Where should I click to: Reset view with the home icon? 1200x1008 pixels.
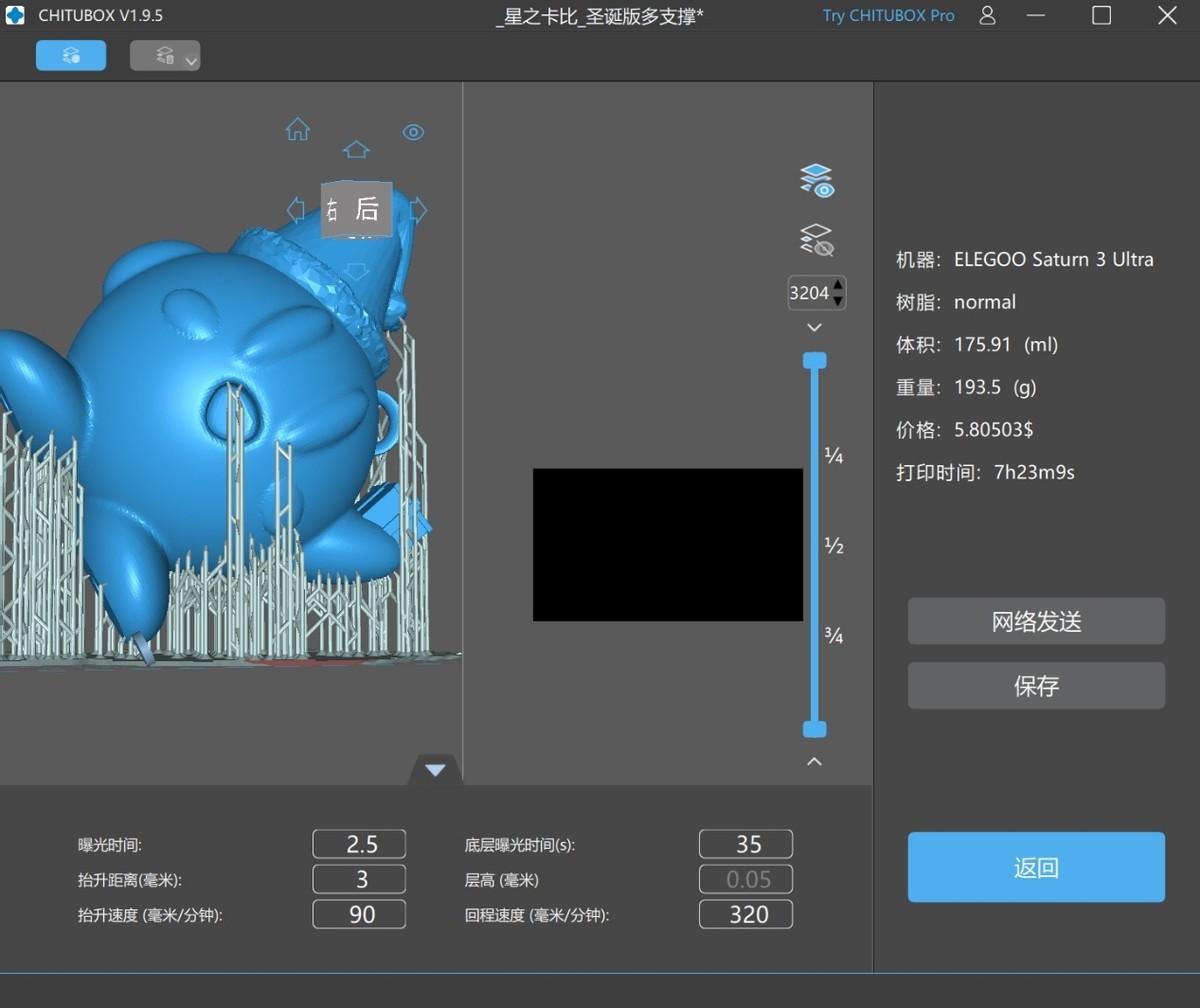pos(297,129)
